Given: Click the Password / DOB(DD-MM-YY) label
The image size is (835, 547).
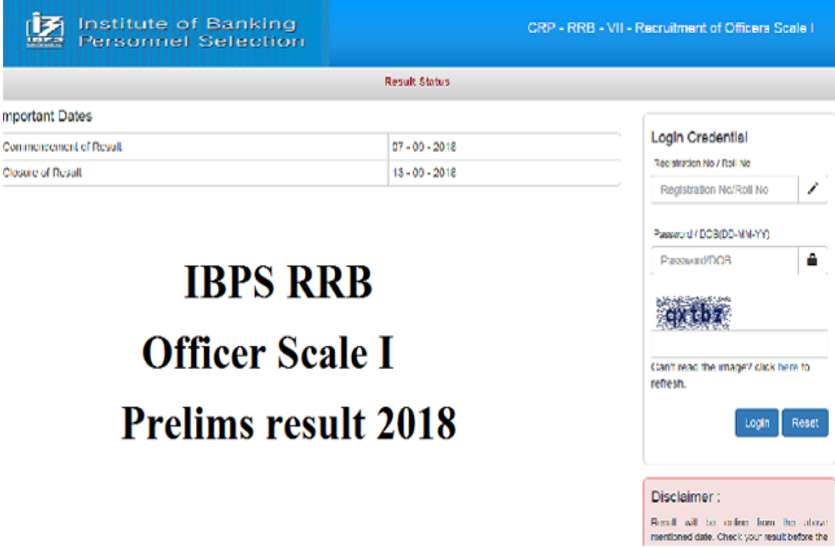Looking at the screenshot, I should (711, 234).
